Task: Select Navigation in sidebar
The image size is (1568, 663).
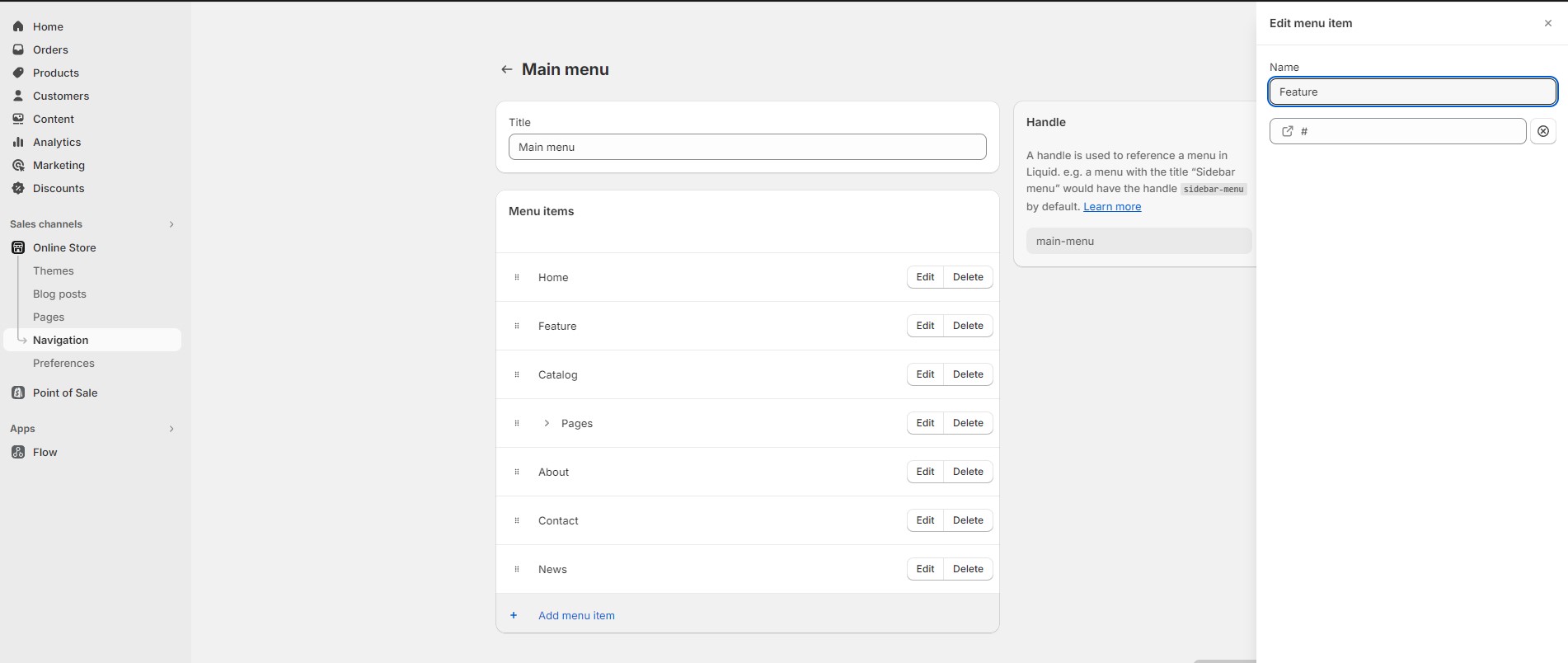Action: coord(92,340)
